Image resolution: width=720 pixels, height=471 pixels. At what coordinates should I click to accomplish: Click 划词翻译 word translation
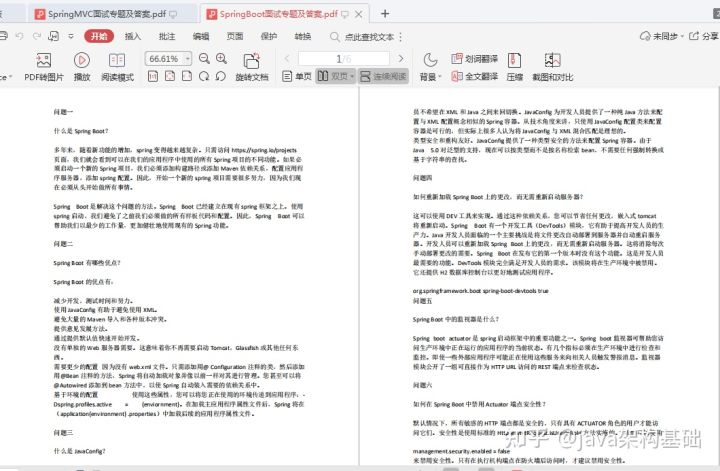click(x=475, y=59)
